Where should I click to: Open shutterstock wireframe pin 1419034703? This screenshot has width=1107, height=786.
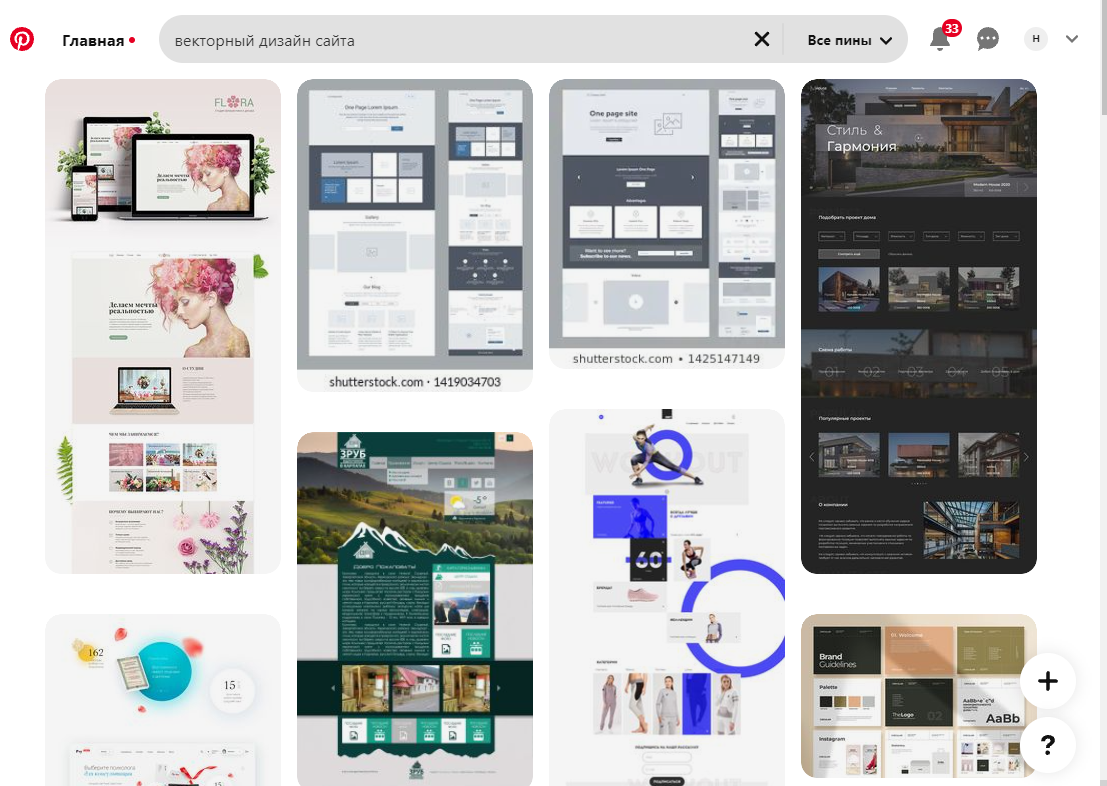coord(415,235)
